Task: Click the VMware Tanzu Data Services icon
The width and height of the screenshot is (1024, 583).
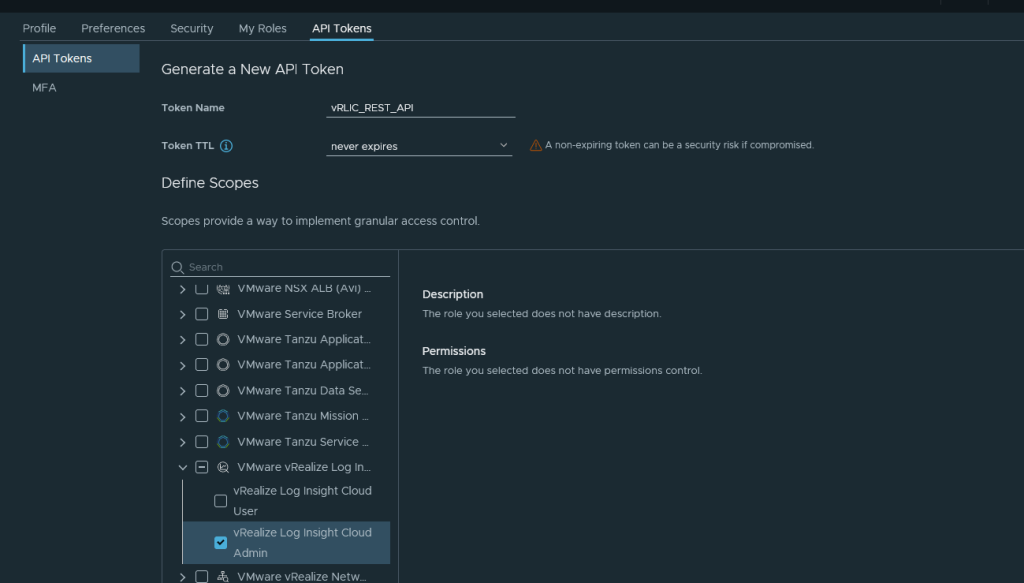Action: click(x=223, y=390)
